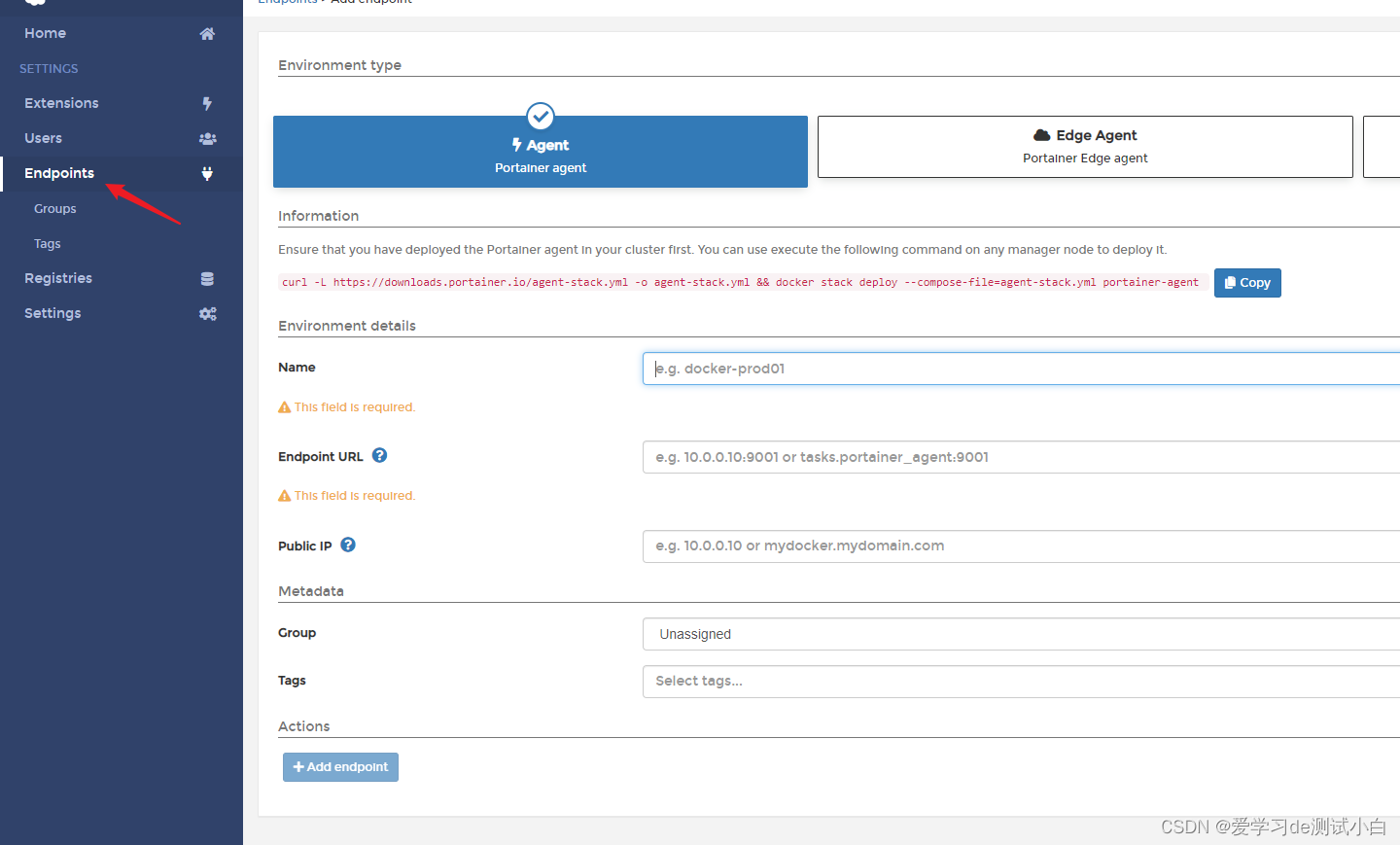Click warning icon under Endpoint URL
The width and height of the screenshot is (1400, 845).
pos(285,496)
